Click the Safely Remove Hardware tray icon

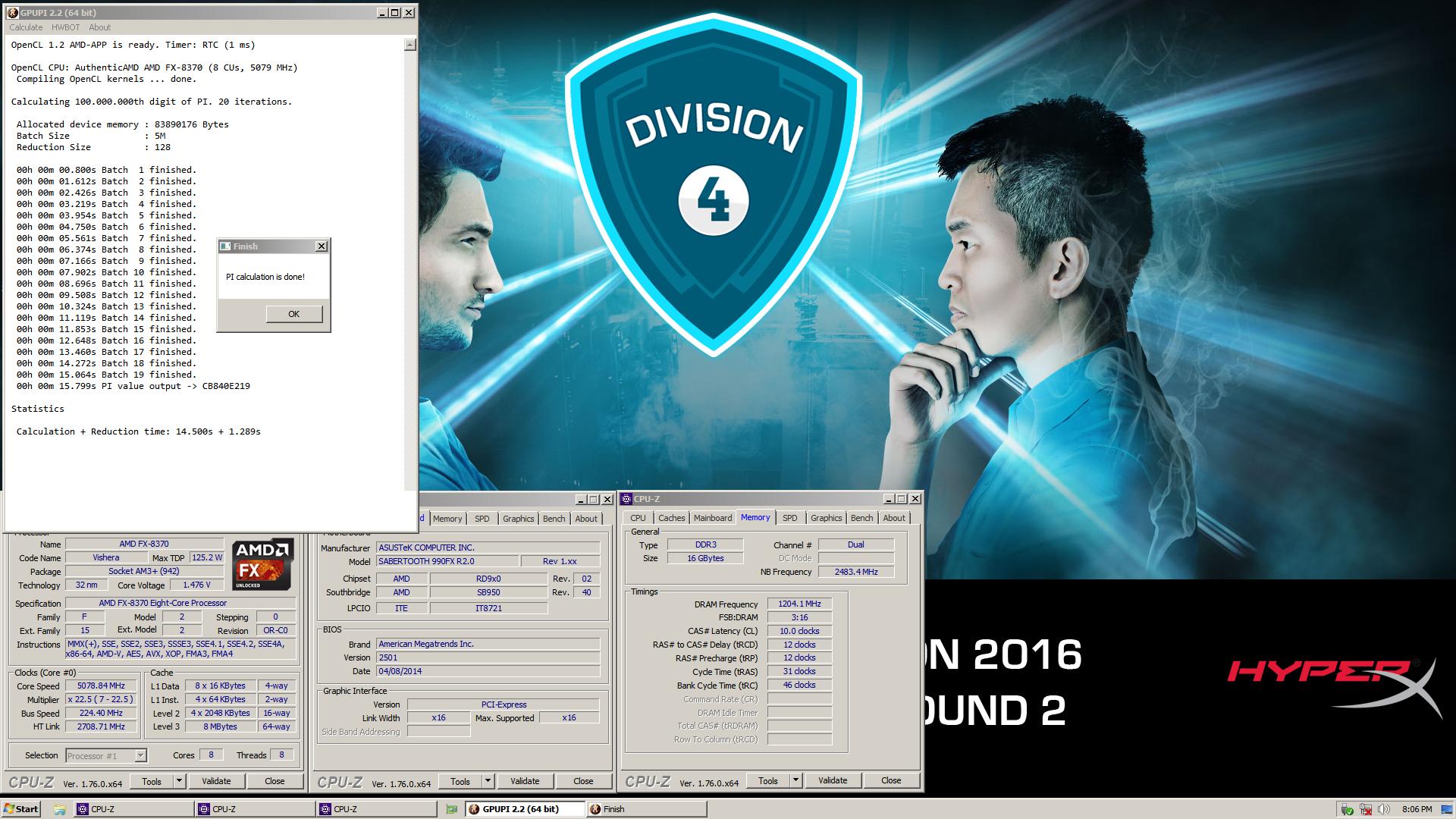1348,809
